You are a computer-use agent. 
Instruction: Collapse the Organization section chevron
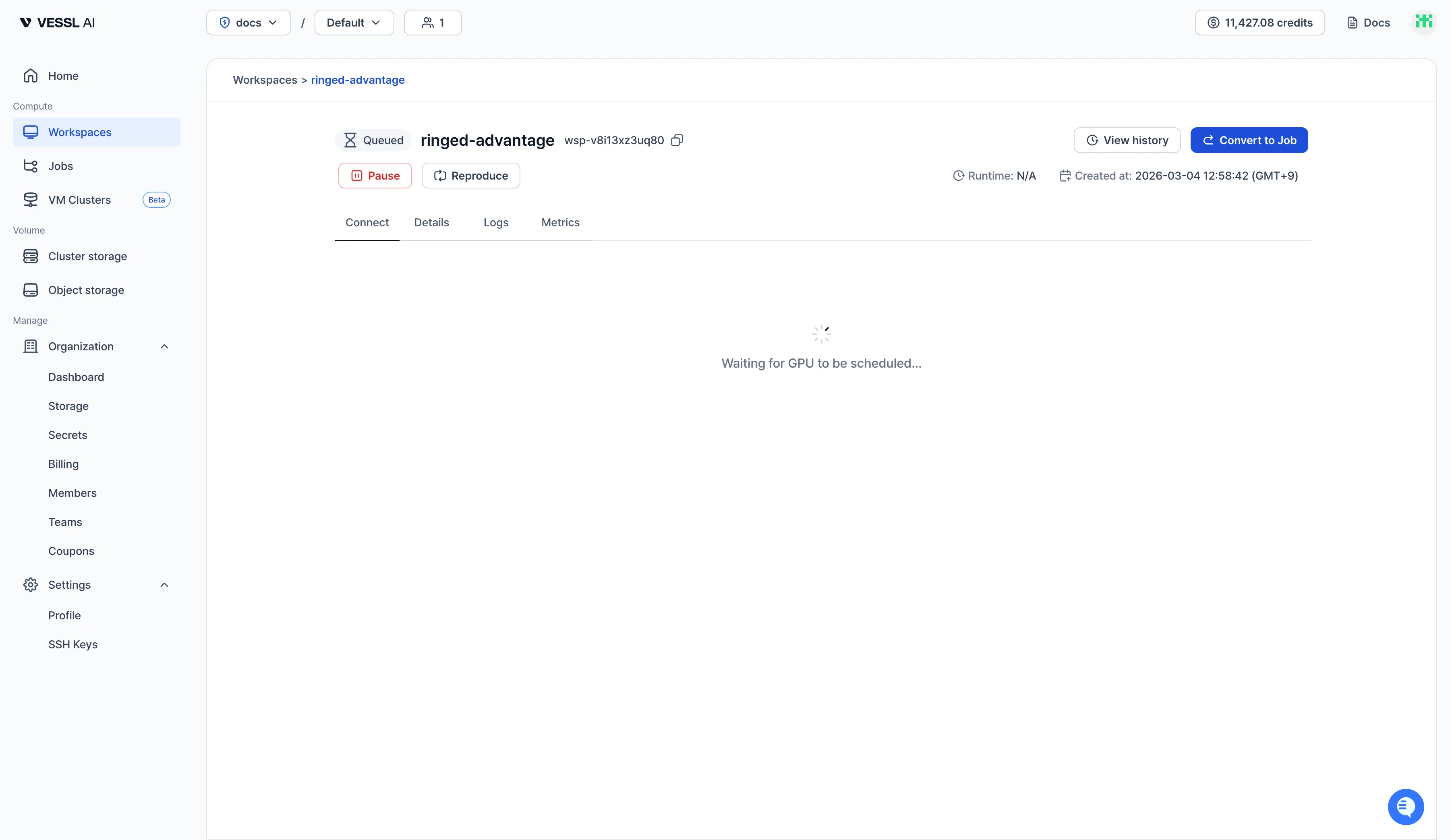[164, 346]
